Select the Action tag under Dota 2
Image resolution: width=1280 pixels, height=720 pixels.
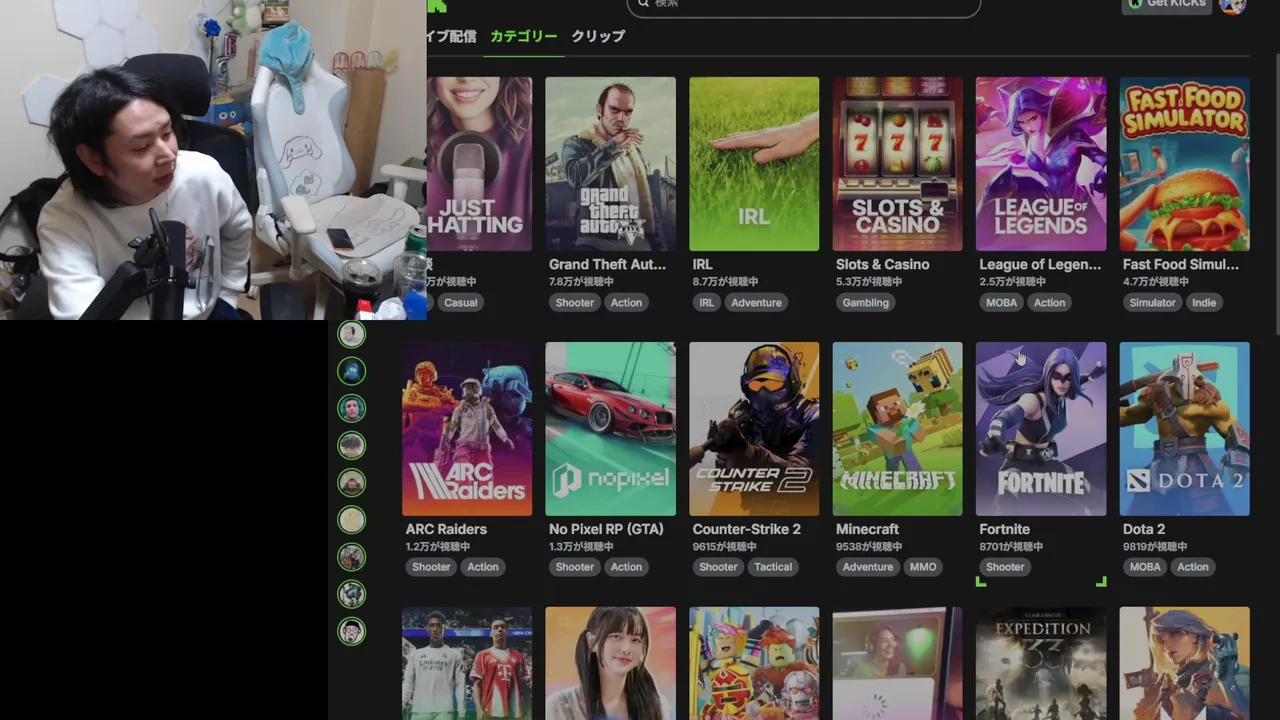[1193, 567]
